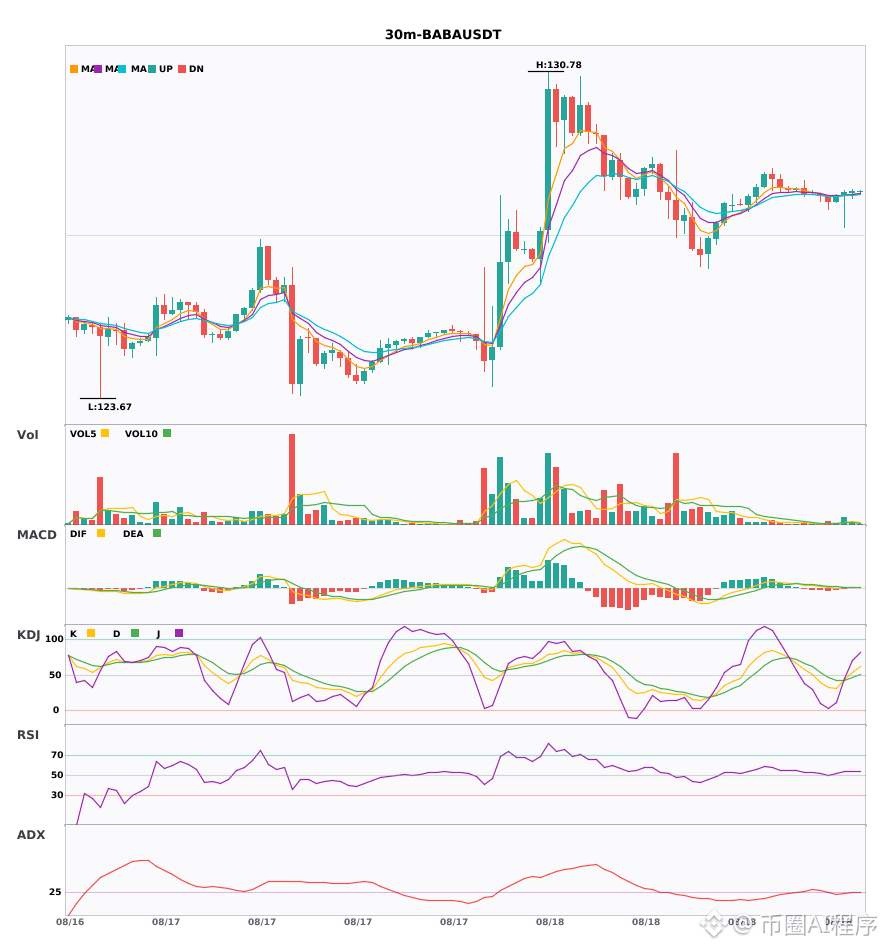The image size is (885, 950).
Task: Click the 0 value on the KDJ axis
Action: pos(56,710)
